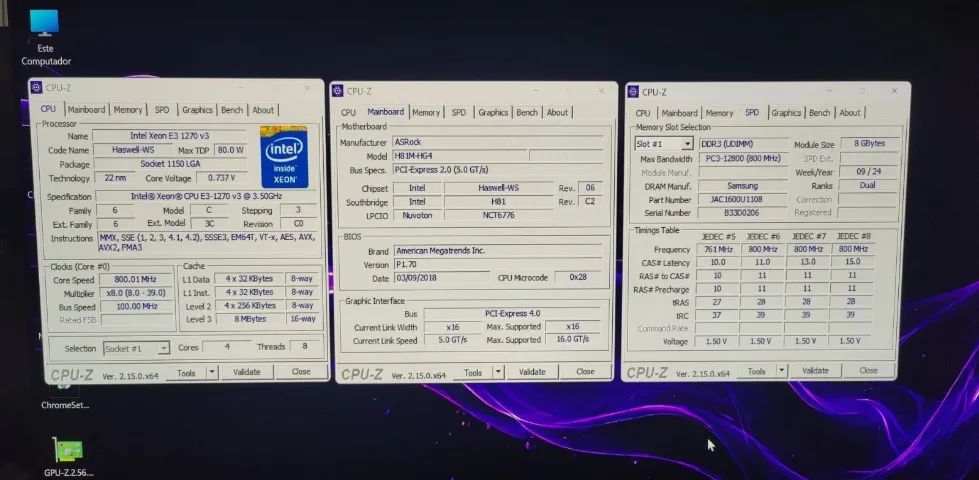Viewport: 979px width, 480px height.
Task: Select Mainboard tab in right window
Action: click(x=679, y=113)
